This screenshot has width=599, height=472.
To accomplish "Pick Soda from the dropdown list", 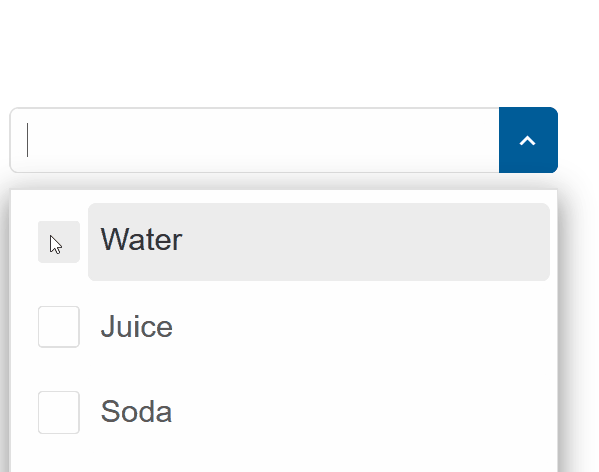I will 319,412.
